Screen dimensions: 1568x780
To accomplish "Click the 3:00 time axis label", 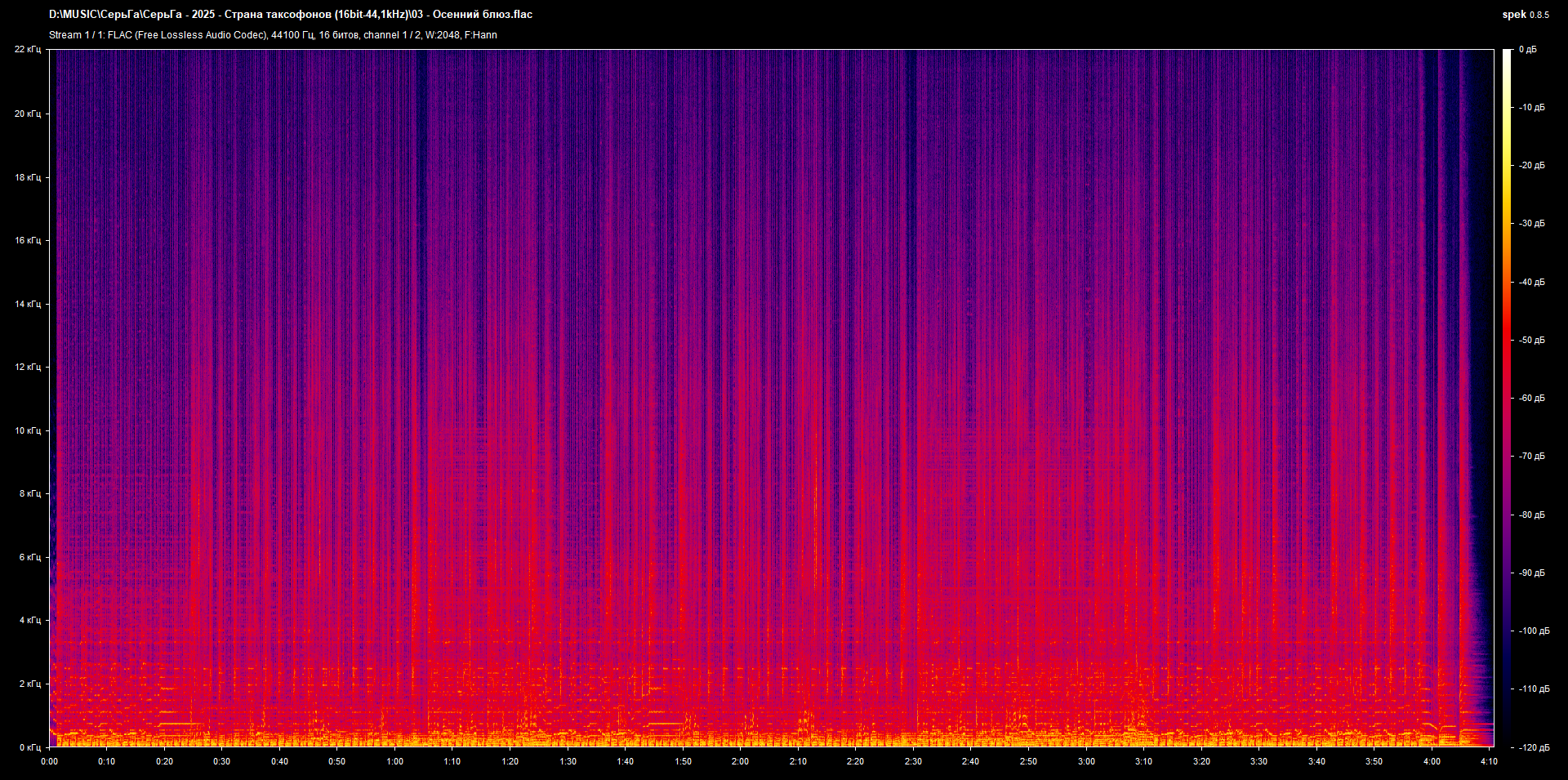I will (x=1086, y=761).
